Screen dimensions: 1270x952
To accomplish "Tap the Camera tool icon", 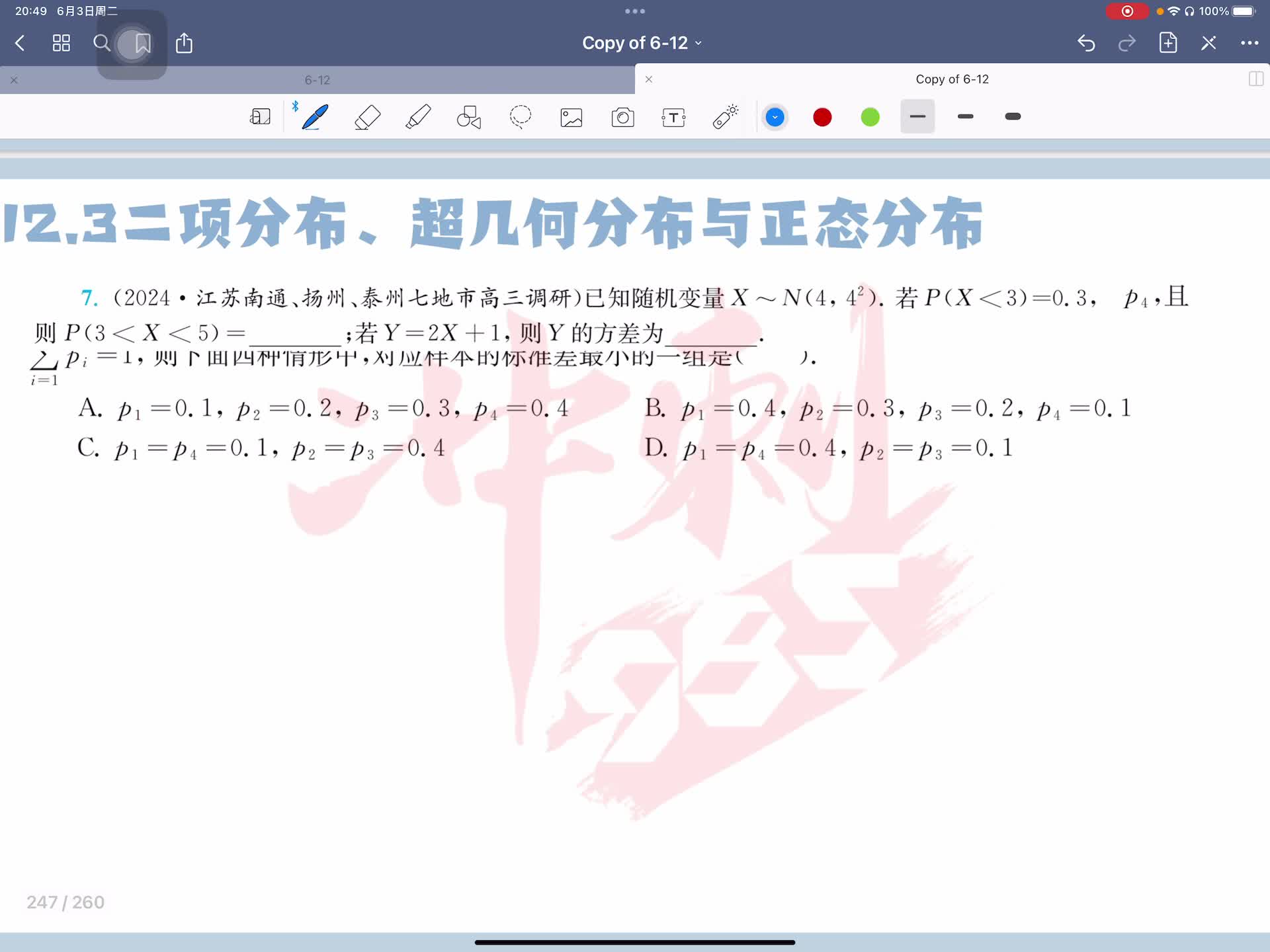I will click(x=622, y=117).
